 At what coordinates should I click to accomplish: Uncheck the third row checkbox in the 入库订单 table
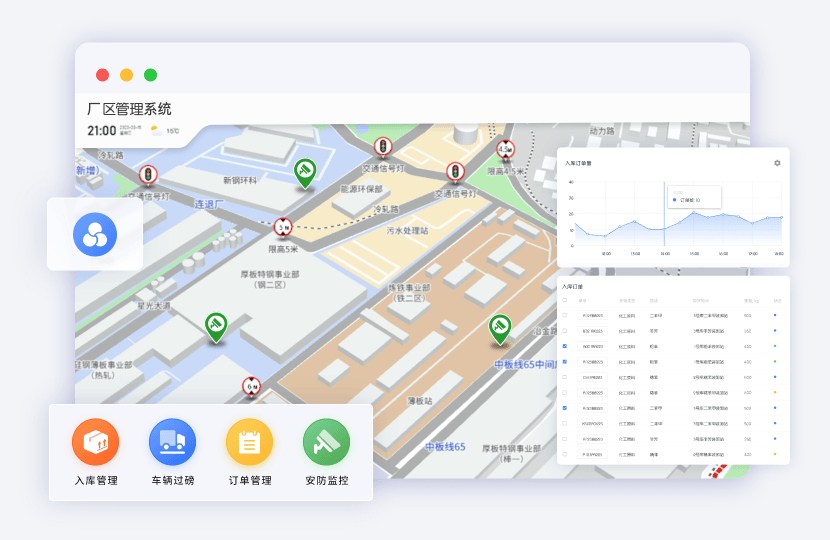564,346
